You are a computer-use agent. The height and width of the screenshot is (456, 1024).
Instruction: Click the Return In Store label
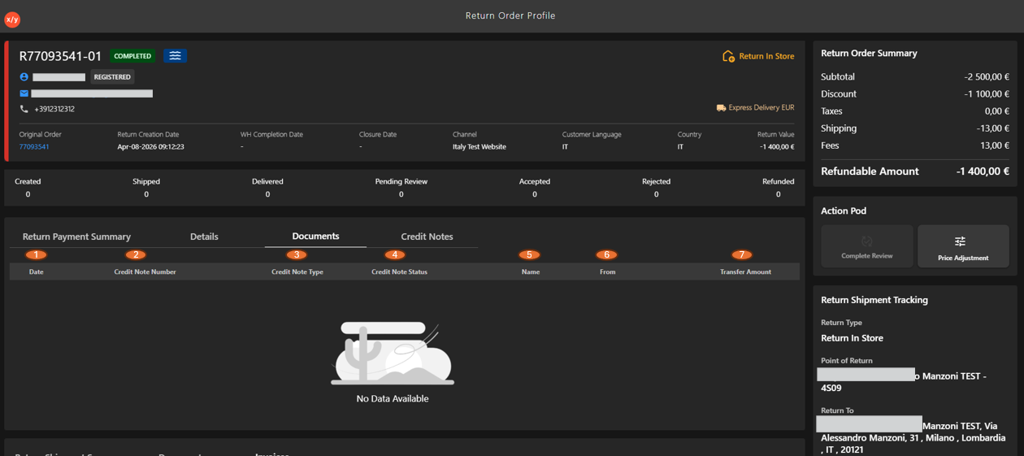pyautogui.click(x=767, y=56)
